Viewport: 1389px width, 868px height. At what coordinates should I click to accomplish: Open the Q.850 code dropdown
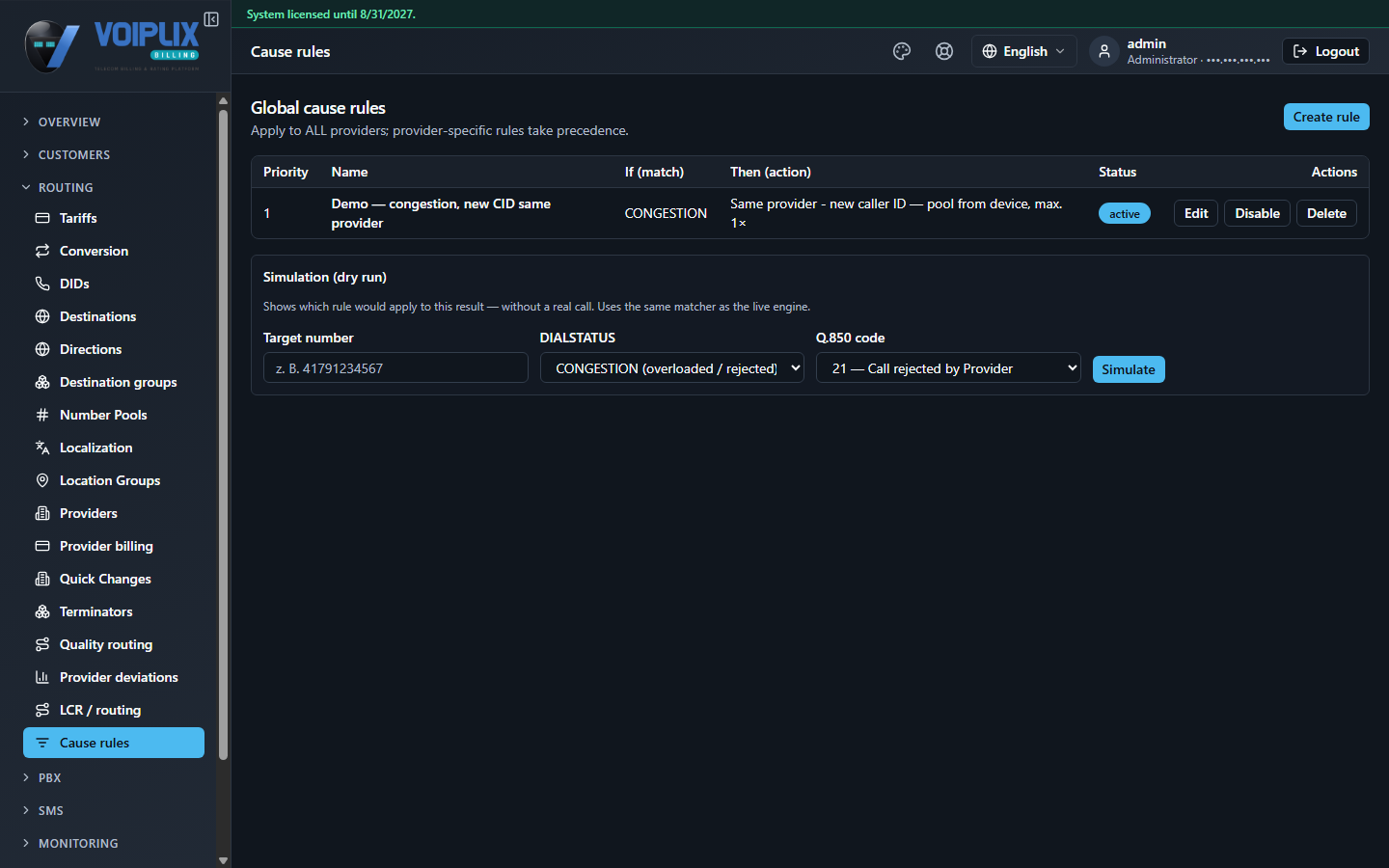pyautogui.click(x=948, y=367)
